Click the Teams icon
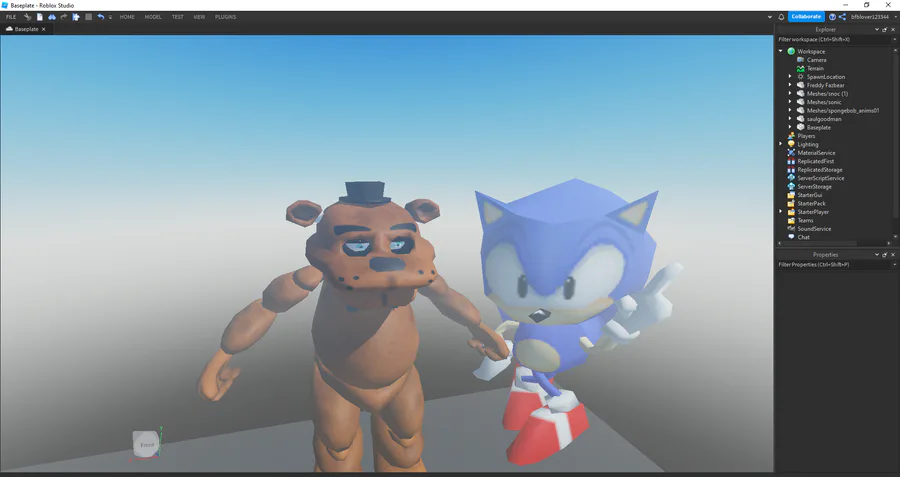 (x=791, y=220)
